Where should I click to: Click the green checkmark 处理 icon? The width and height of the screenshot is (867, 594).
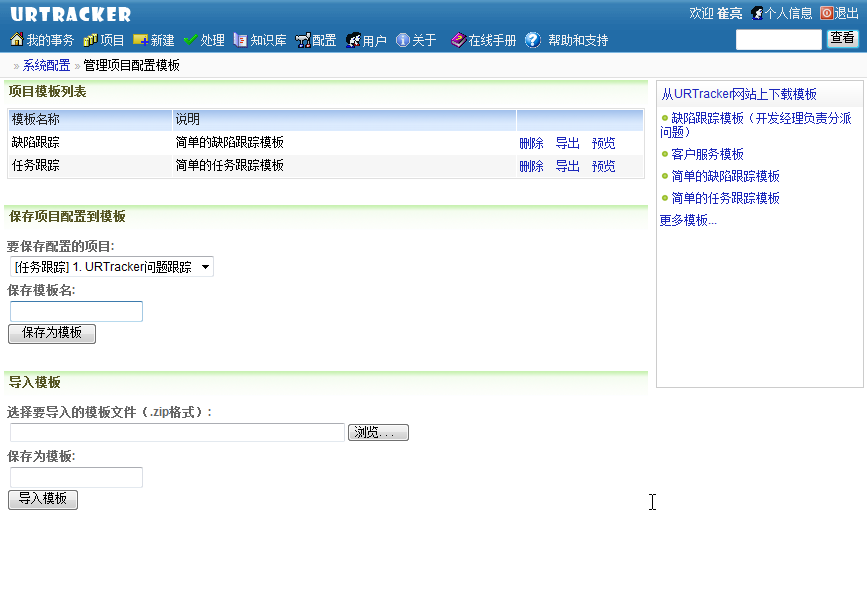click(190, 40)
